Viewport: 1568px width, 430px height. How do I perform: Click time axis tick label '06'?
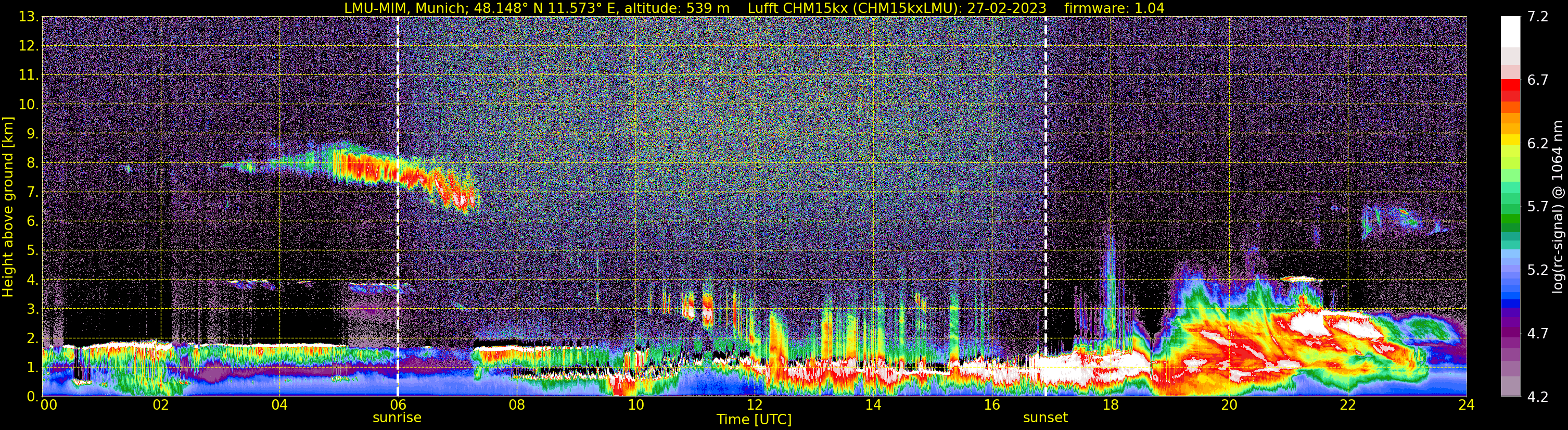[x=398, y=405]
